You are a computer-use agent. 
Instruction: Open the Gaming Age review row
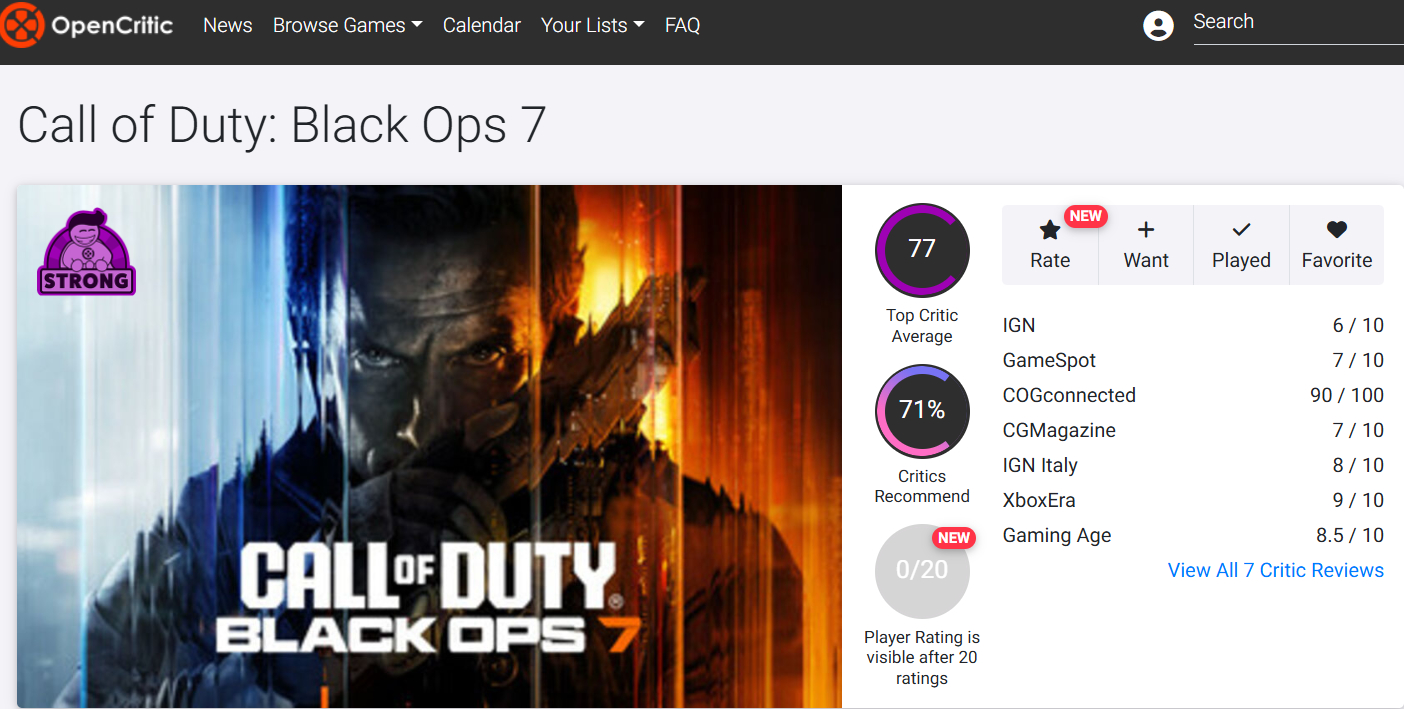[1193, 535]
